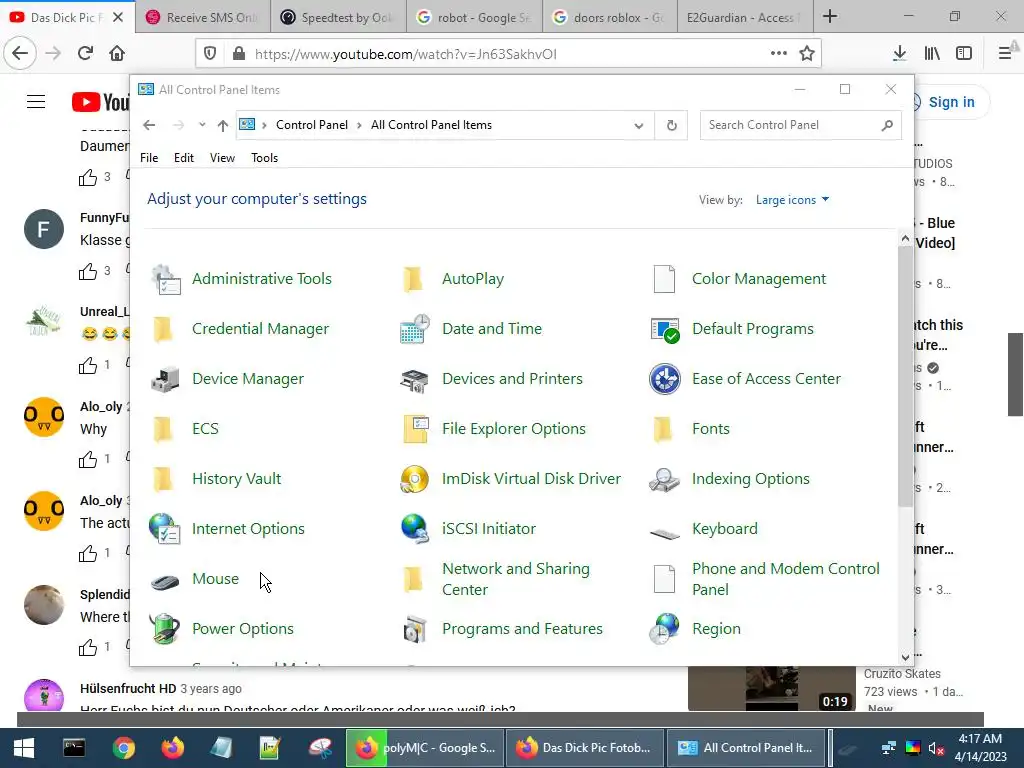Click Cruzito Skates video thumbnail
1024x768 pixels.
[771, 689]
